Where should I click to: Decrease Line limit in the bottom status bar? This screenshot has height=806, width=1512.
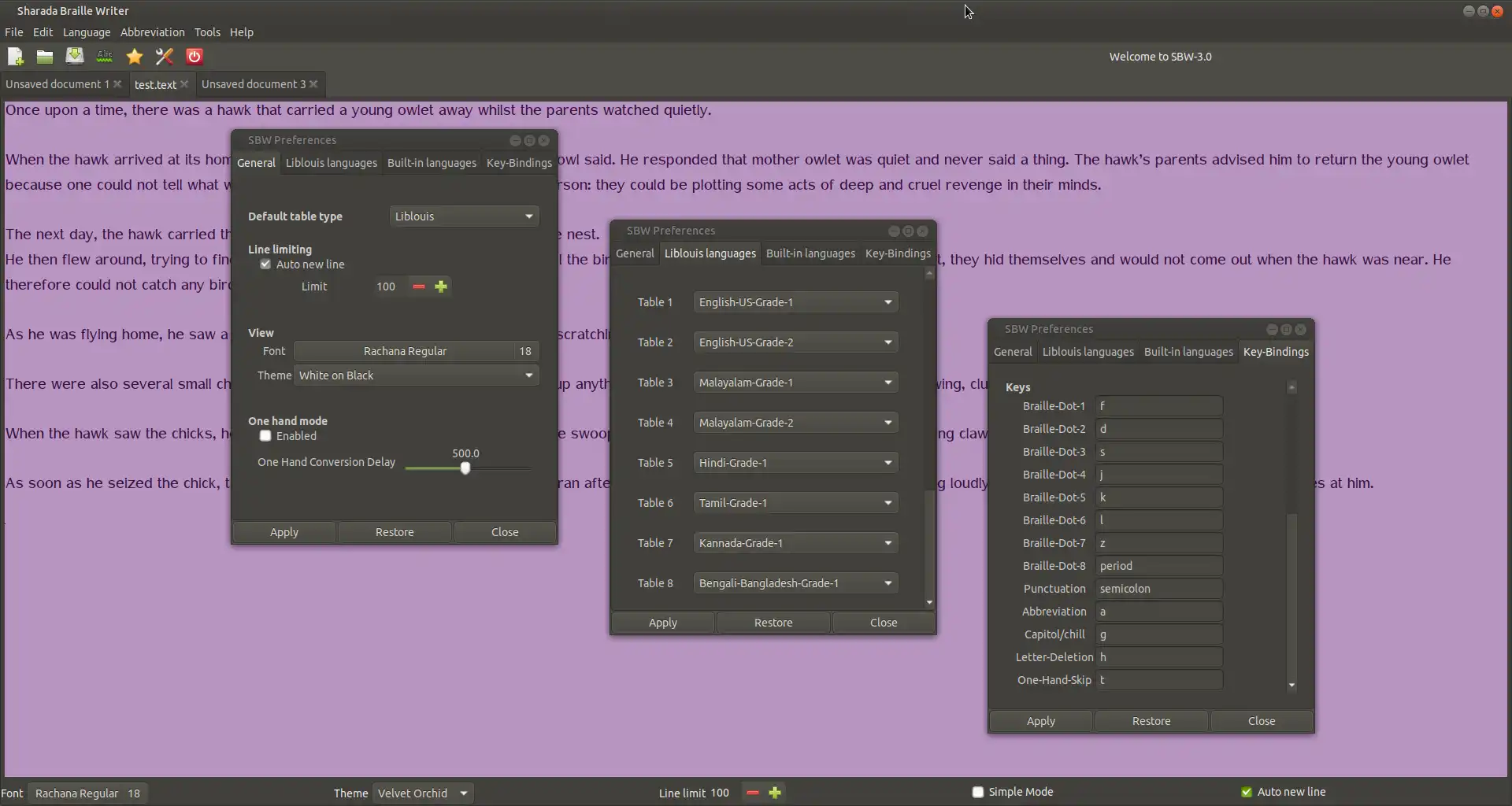tap(753, 793)
